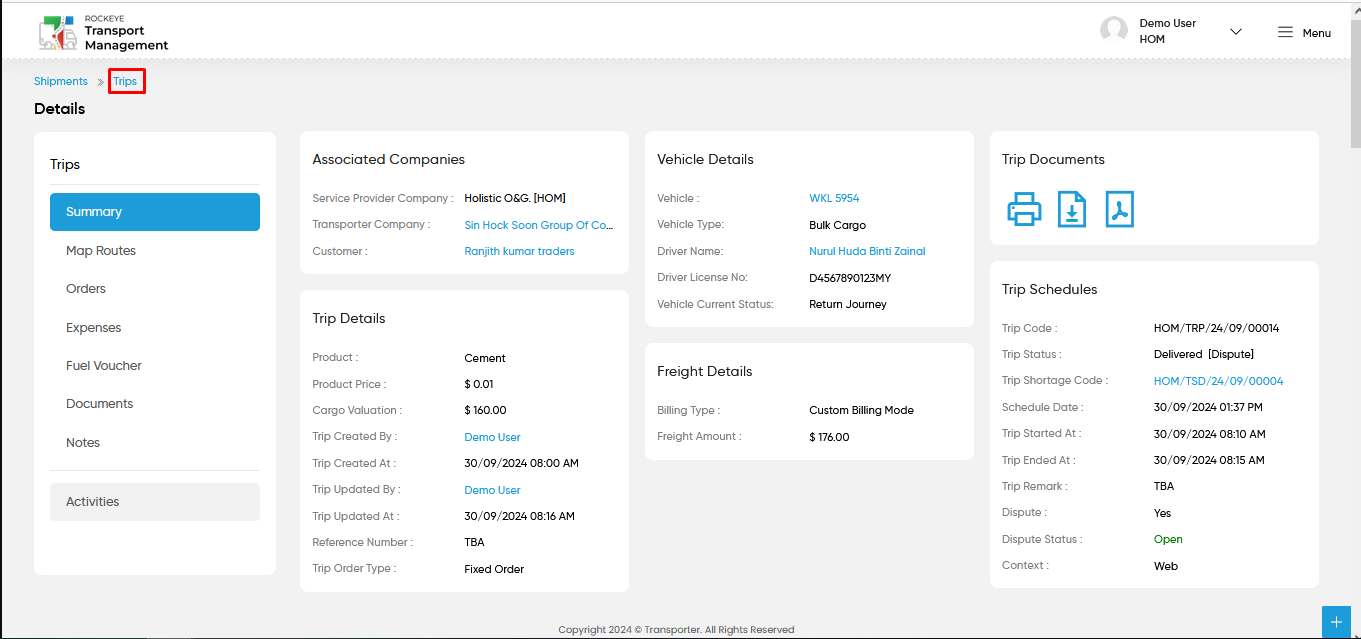The width and height of the screenshot is (1361, 639).
Task: Click trip code HOM/TRP/24/09/00014
Action: click(1216, 328)
